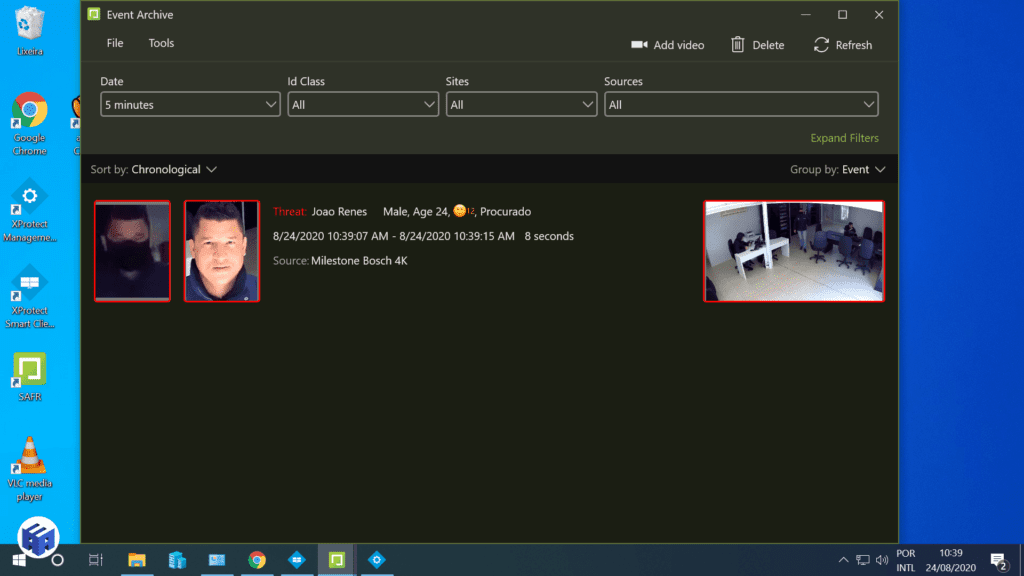
Task: Click the Delete trash icon
Action: [x=737, y=45]
